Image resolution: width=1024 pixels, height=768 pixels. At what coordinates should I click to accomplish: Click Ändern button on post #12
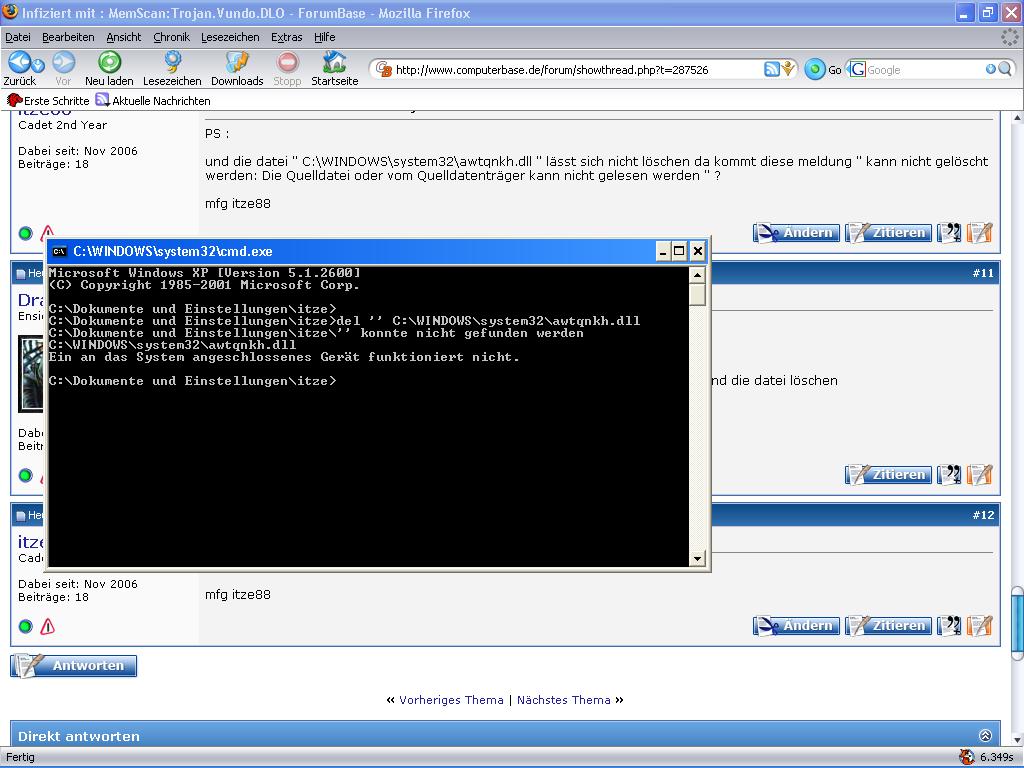click(796, 626)
